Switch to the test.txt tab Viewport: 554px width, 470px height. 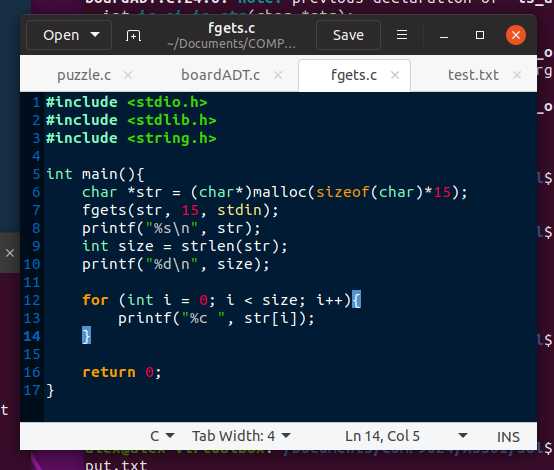pos(473,75)
